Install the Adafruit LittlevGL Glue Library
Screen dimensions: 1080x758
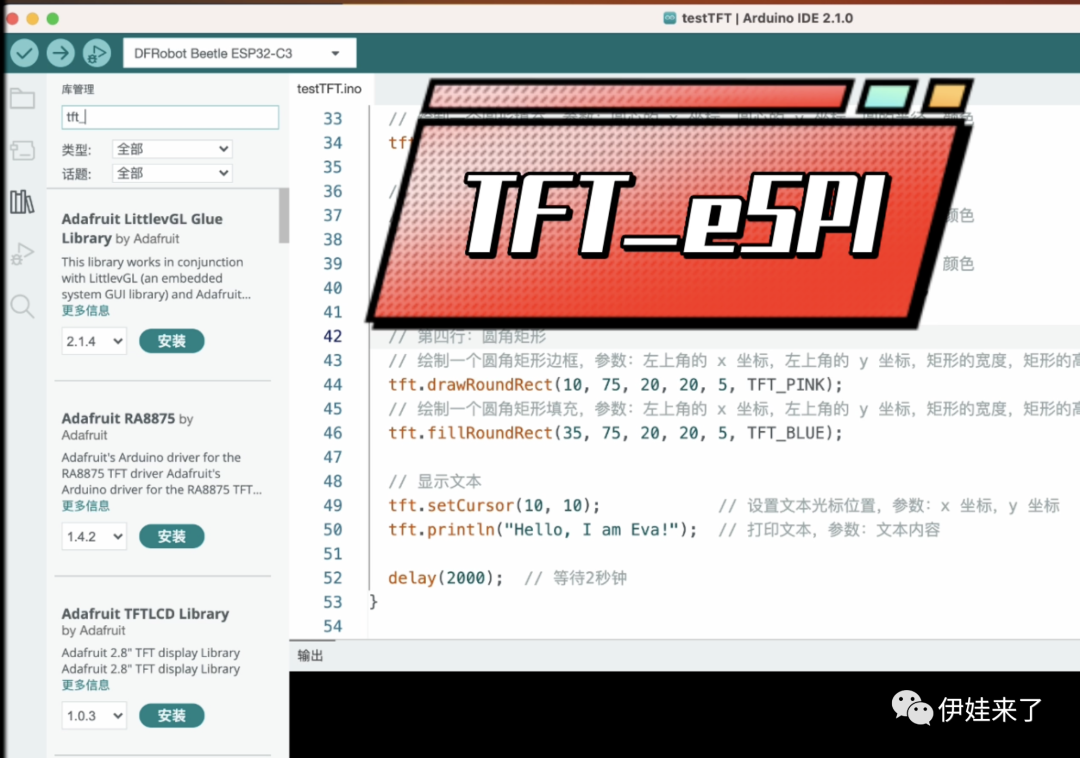(171, 341)
